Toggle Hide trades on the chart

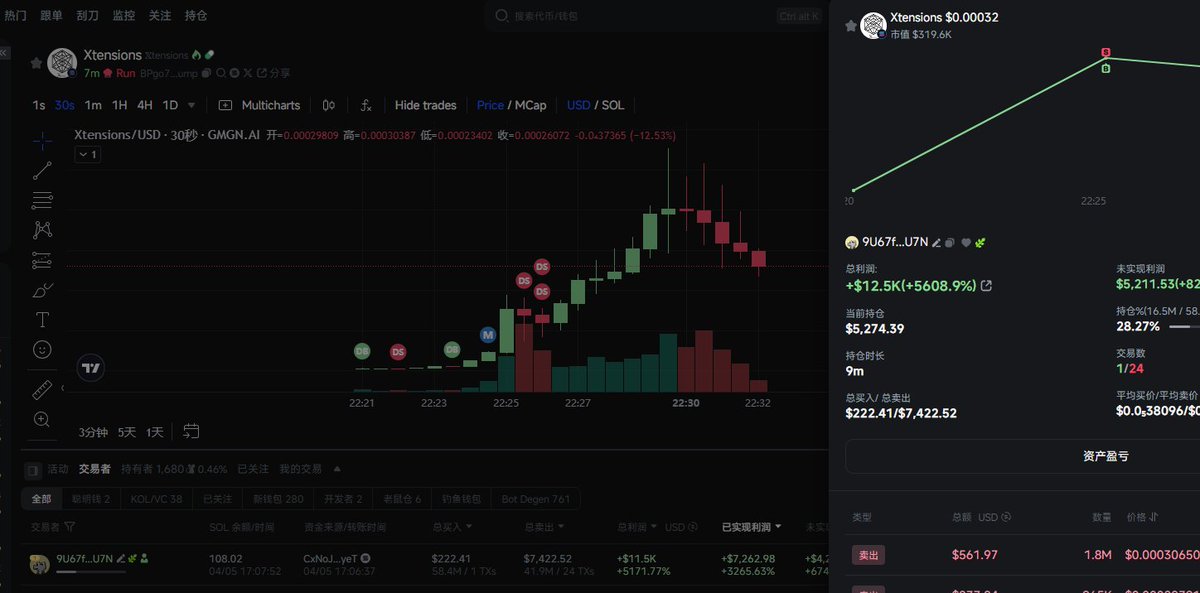click(425, 105)
